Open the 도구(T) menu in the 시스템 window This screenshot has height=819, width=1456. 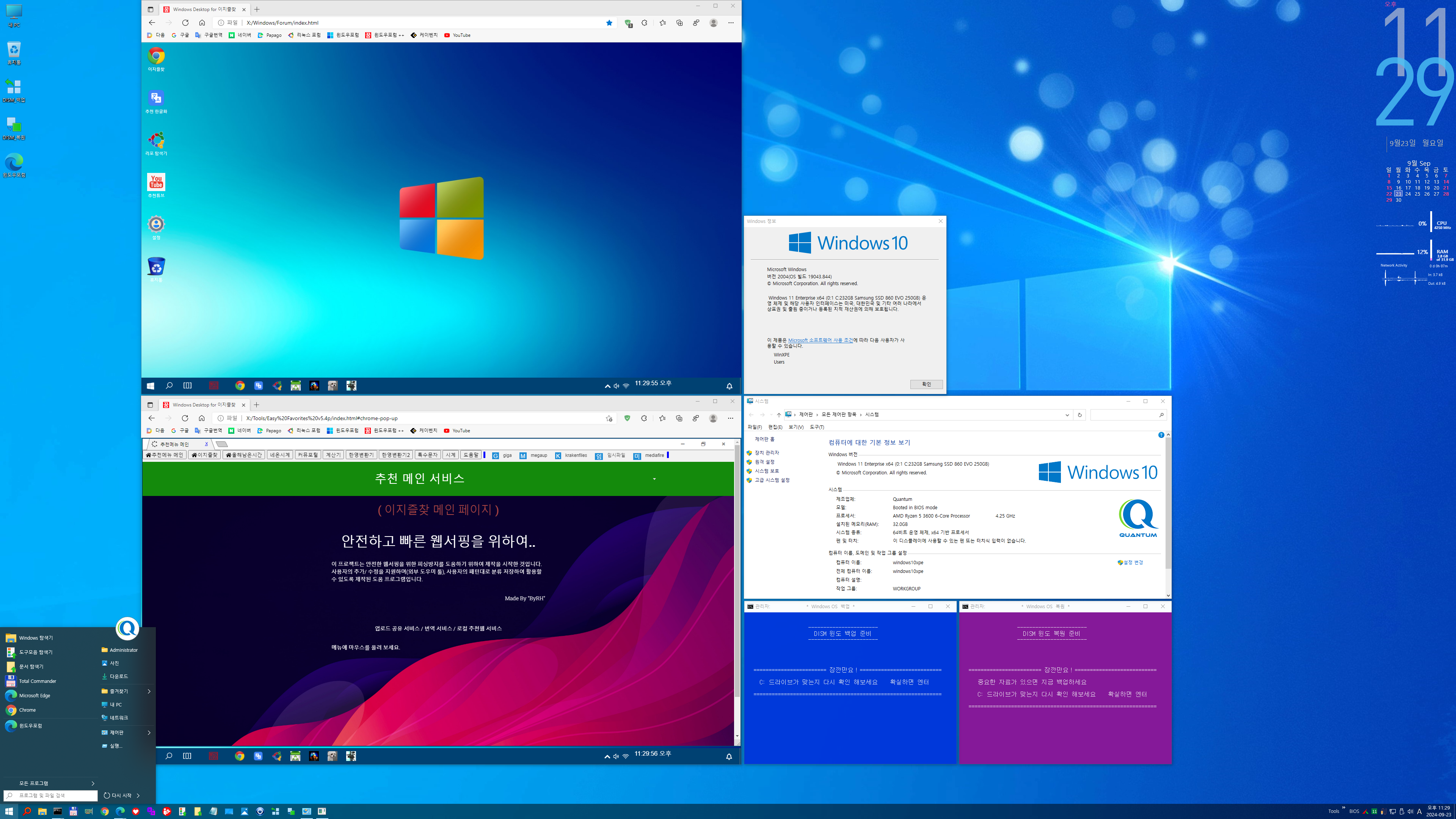[817, 427]
